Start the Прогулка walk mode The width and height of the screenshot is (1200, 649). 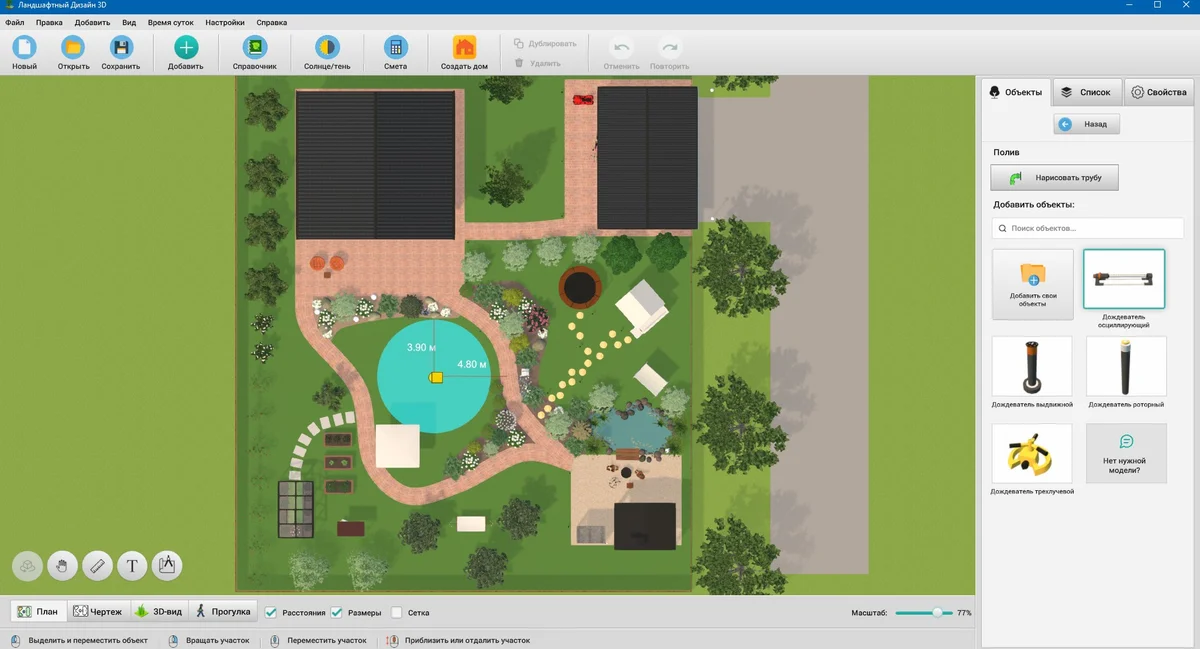click(223, 611)
